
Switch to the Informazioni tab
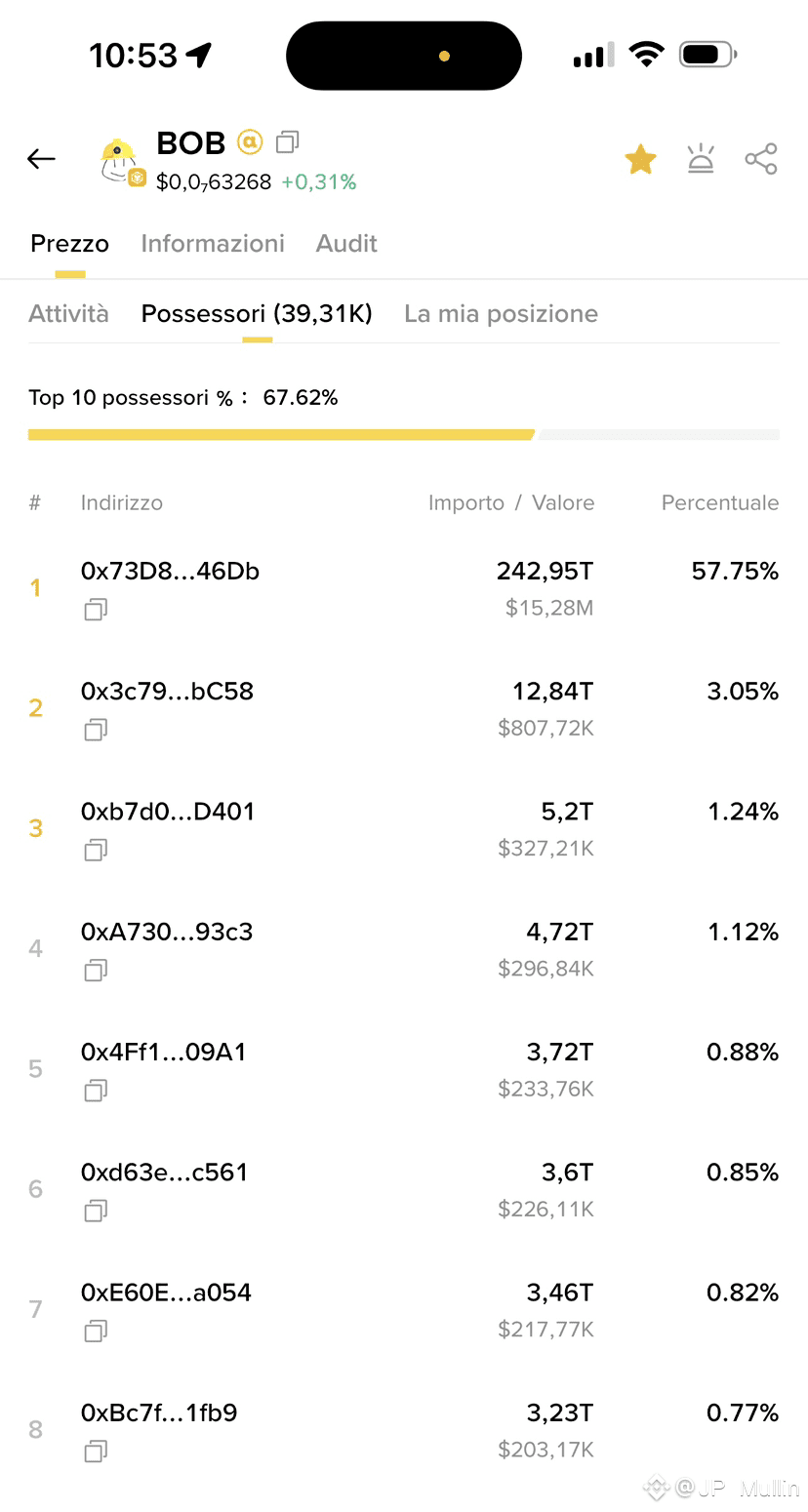pyautogui.click(x=213, y=243)
